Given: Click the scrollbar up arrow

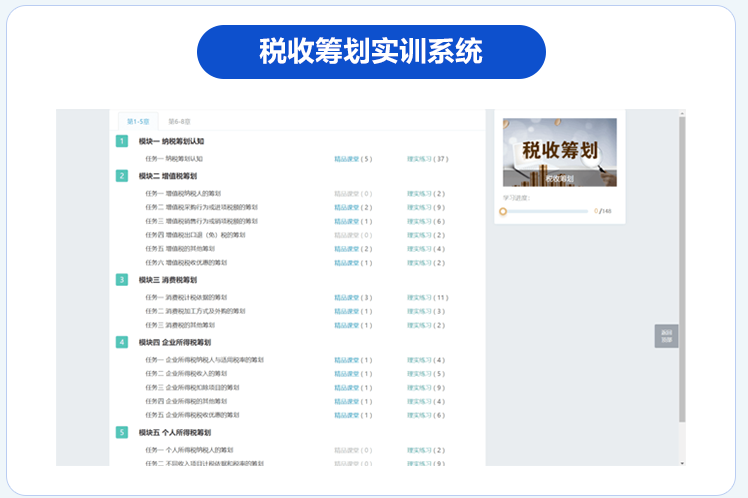Looking at the screenshot, I should pyautogui.click(x=682, y=114).
